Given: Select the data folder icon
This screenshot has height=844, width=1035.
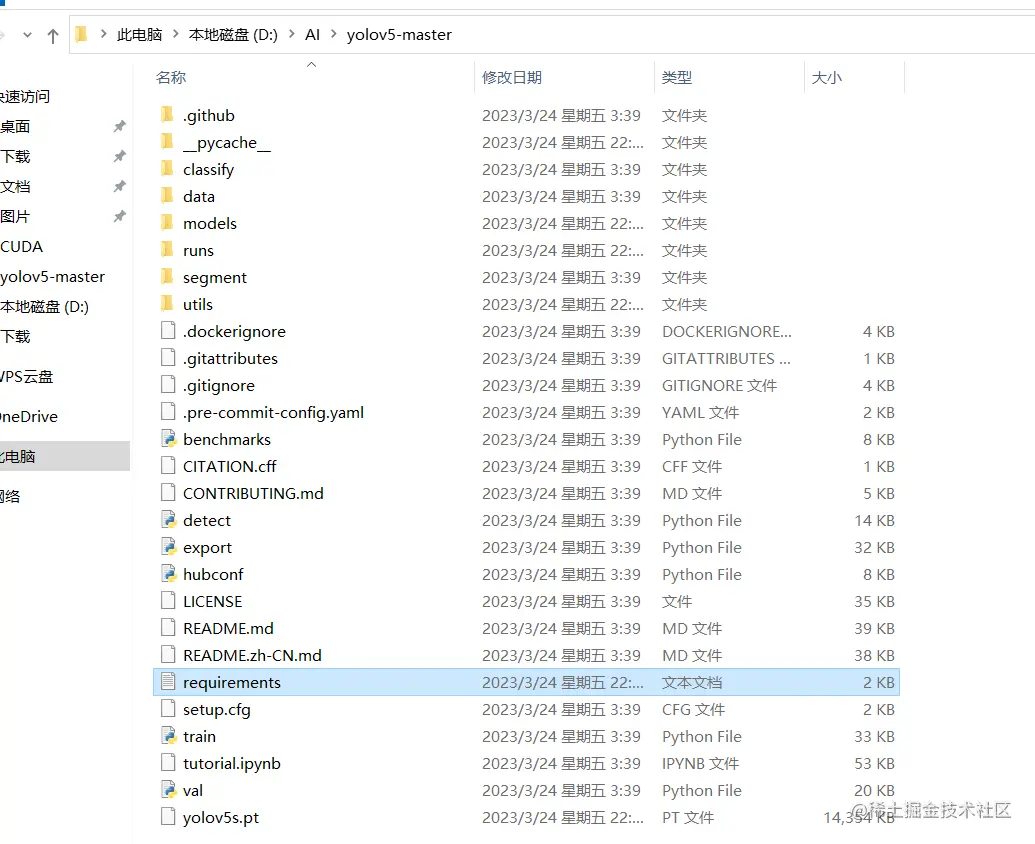Looking at the screenshot, I should click(x=168, y=197).
